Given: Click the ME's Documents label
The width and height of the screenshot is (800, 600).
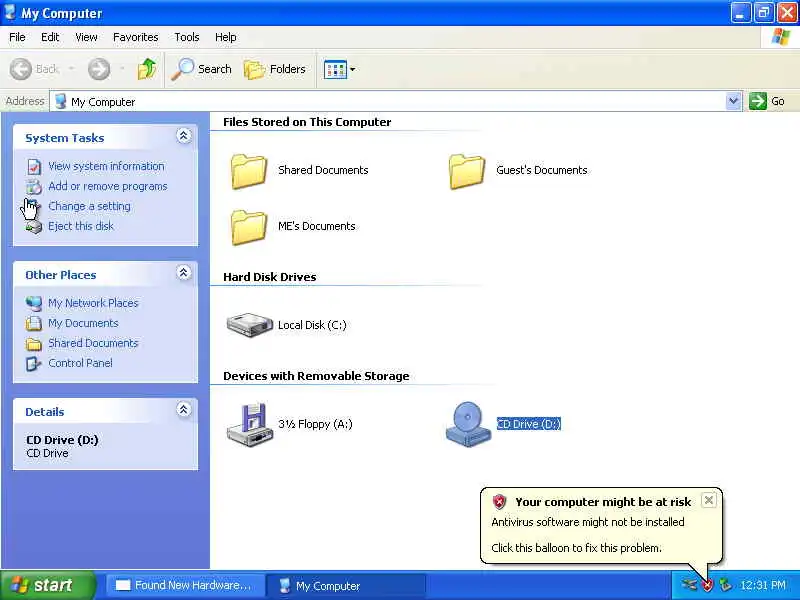Looking at the screenshot, I should coord(316,226).
